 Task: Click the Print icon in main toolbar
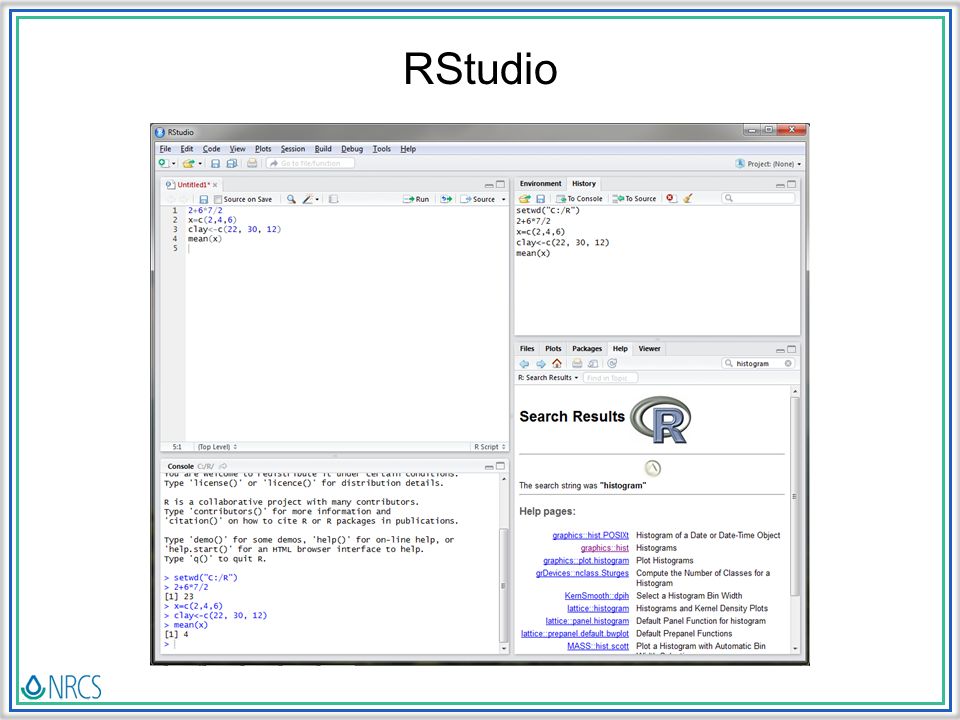(x=252, y=163)
